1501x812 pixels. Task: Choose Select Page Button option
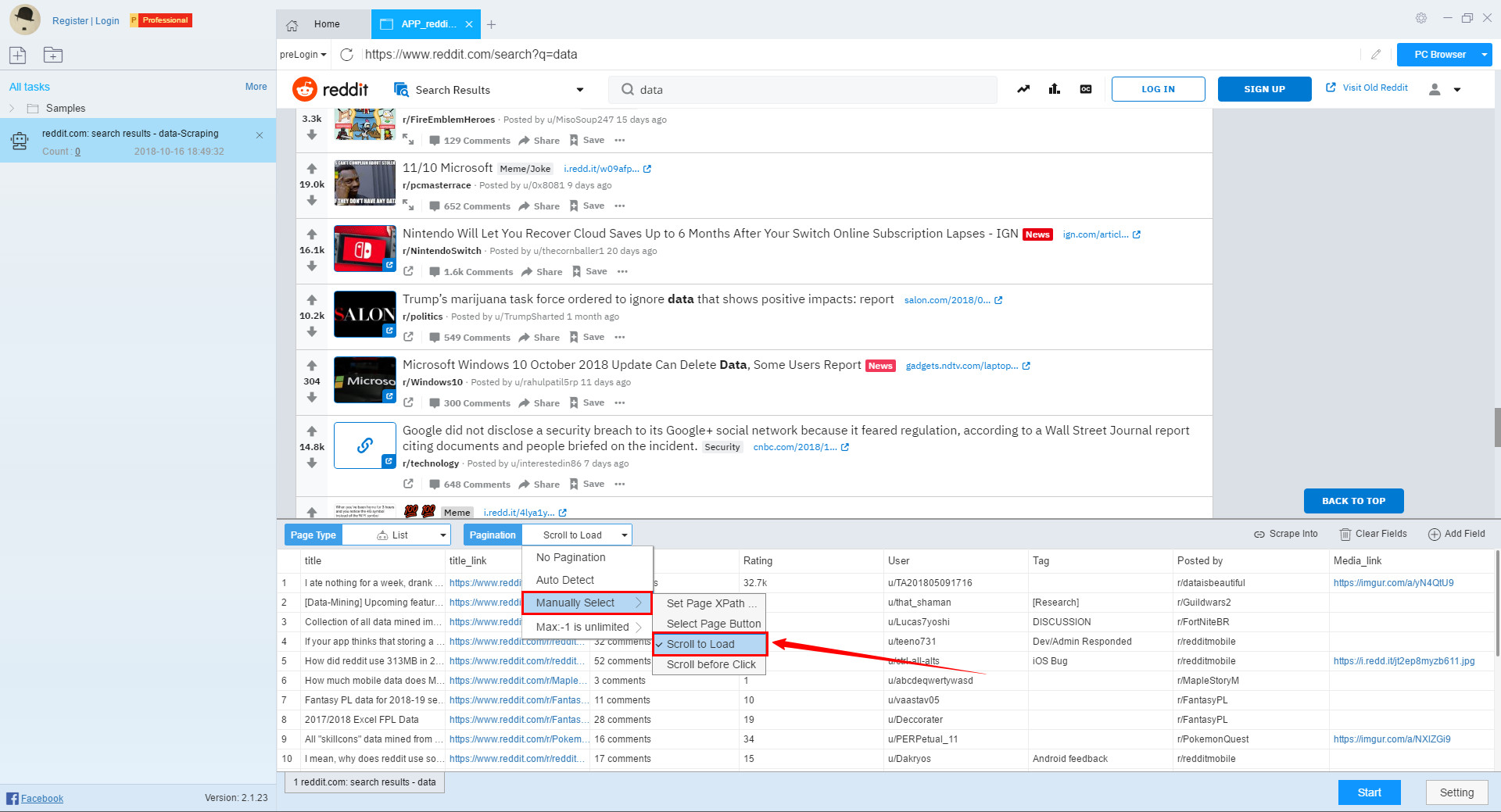pyautogui.click(x=710, y=624)
